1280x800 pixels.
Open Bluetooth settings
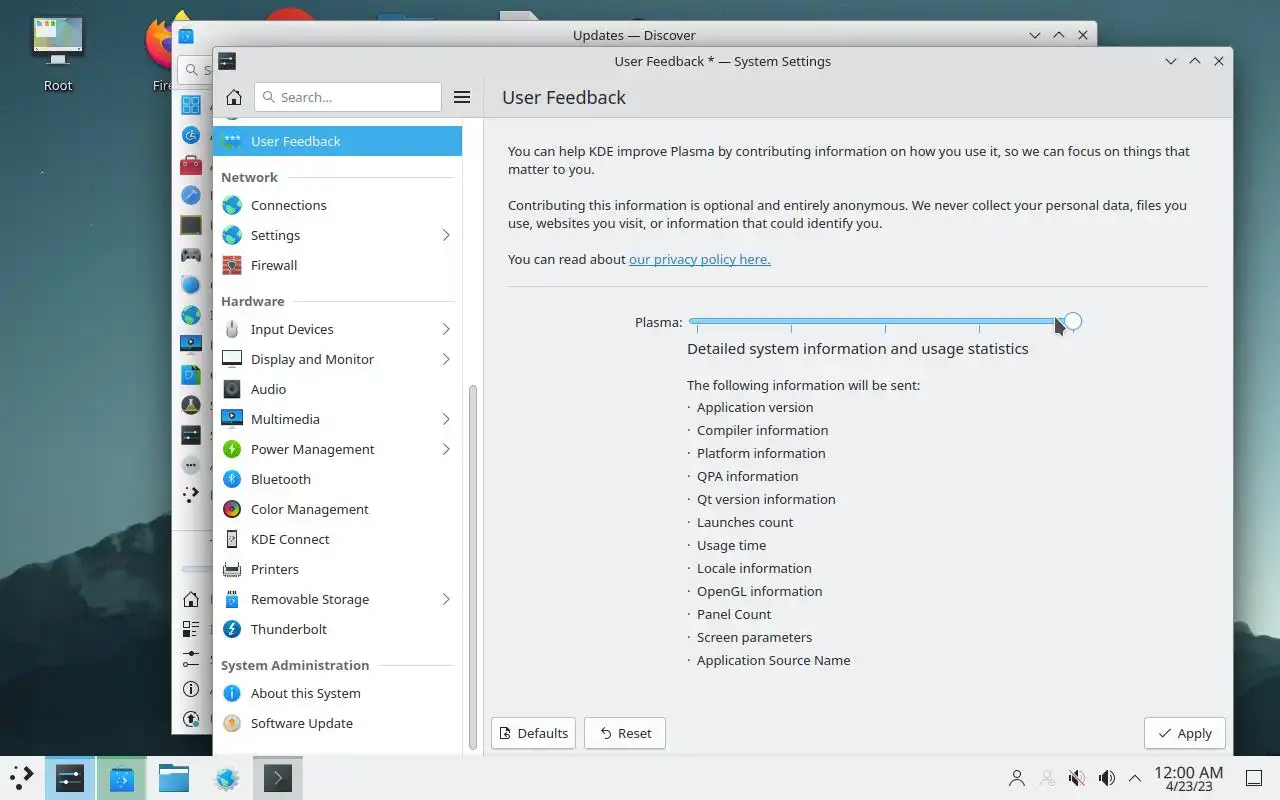(x=337, y=479)
